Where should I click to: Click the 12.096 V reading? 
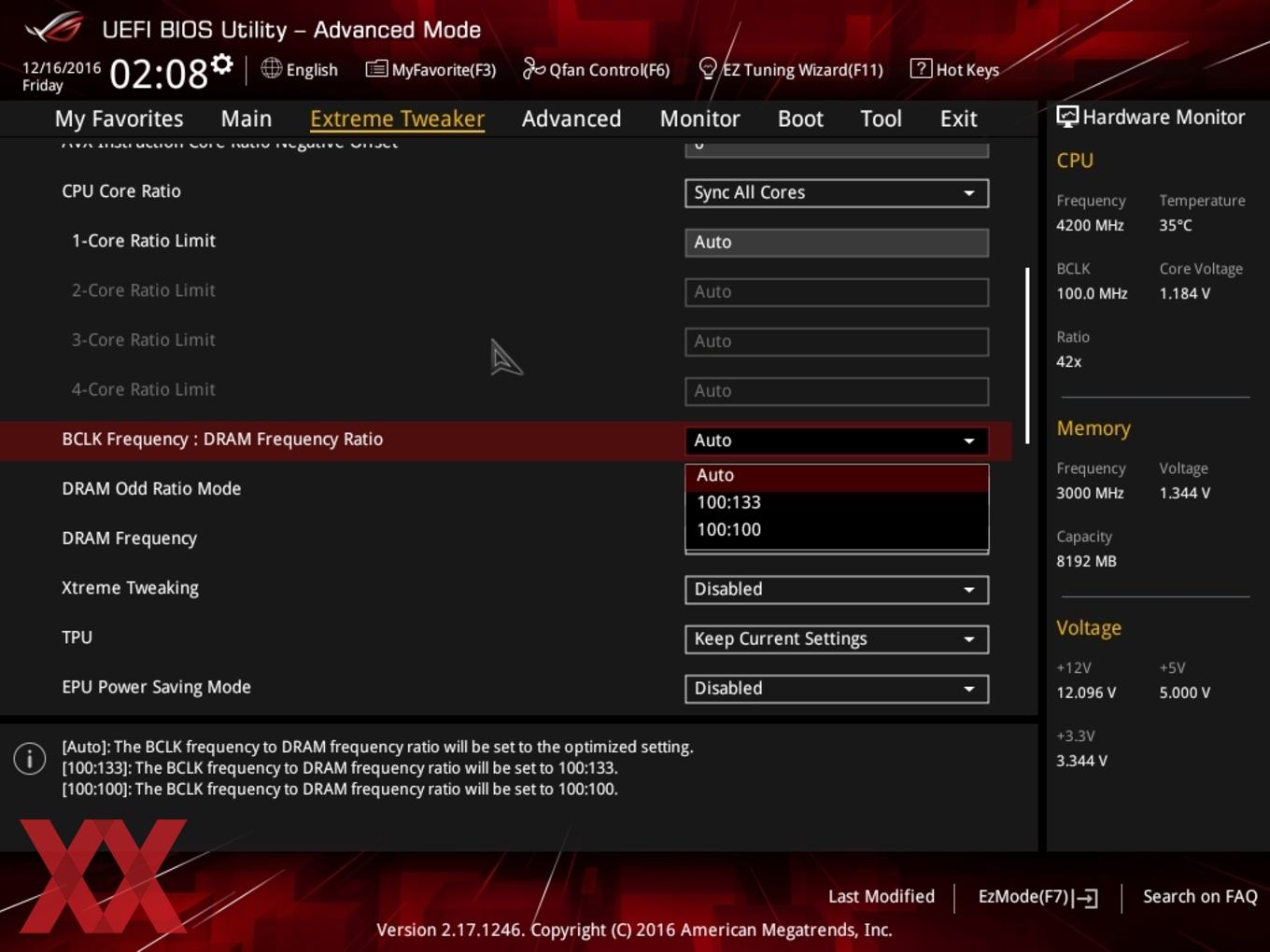click(1086, 693)
